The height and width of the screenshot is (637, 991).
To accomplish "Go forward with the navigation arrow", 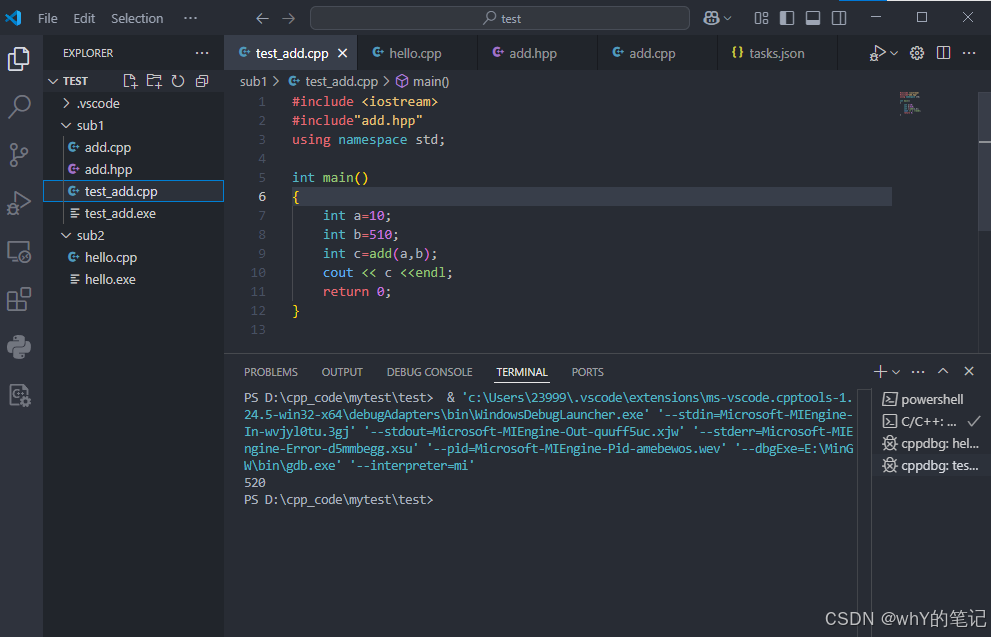I will [x=289, y=18].
